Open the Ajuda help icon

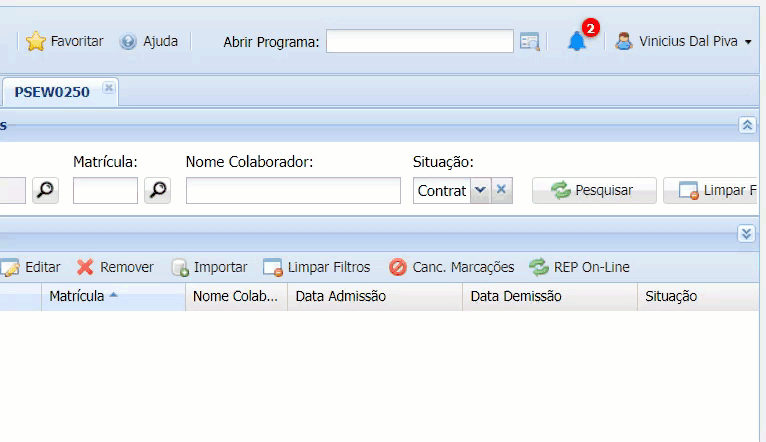pos(128,42)
